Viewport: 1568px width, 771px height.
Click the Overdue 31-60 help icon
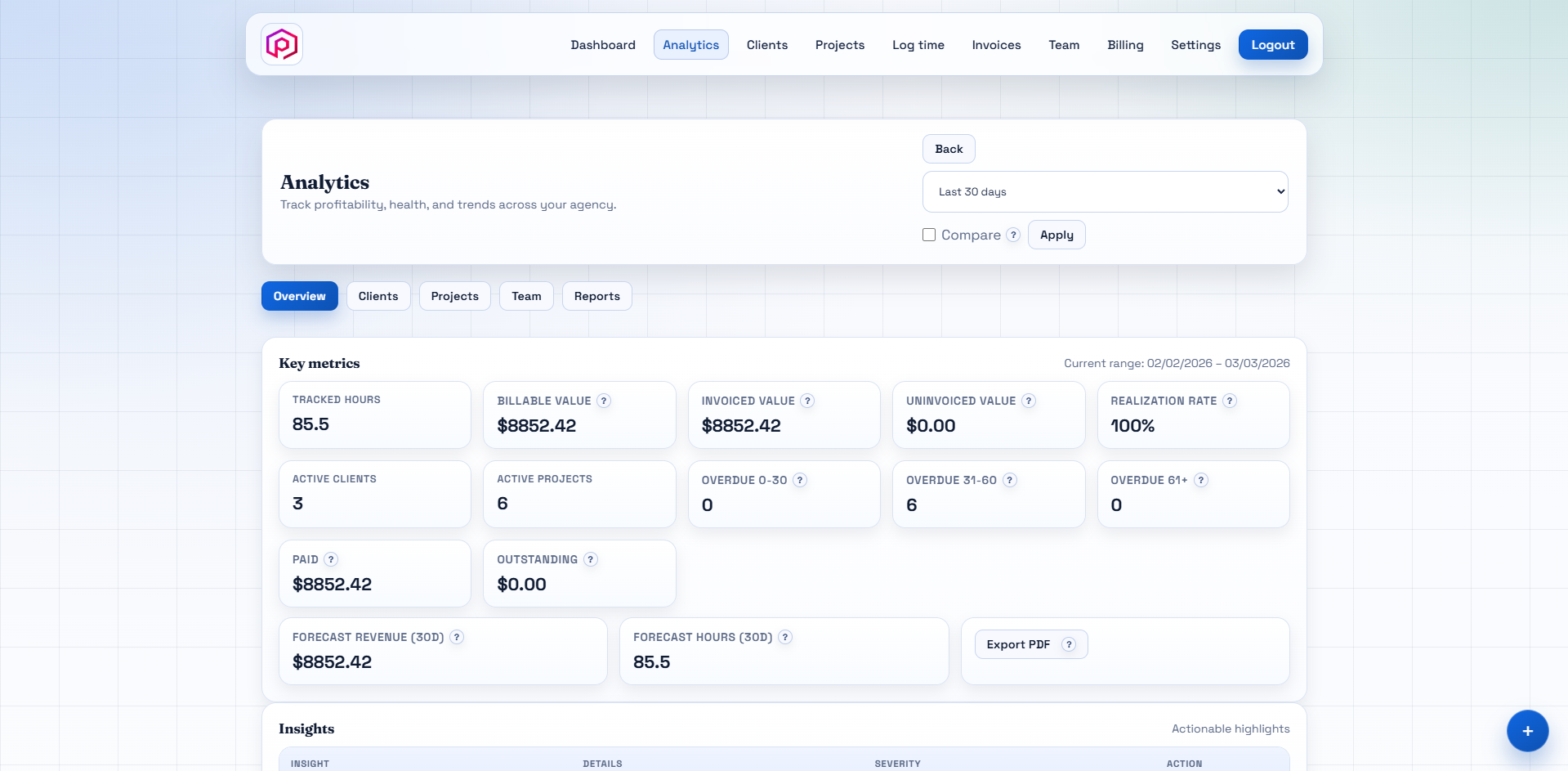coord(1009,480)
